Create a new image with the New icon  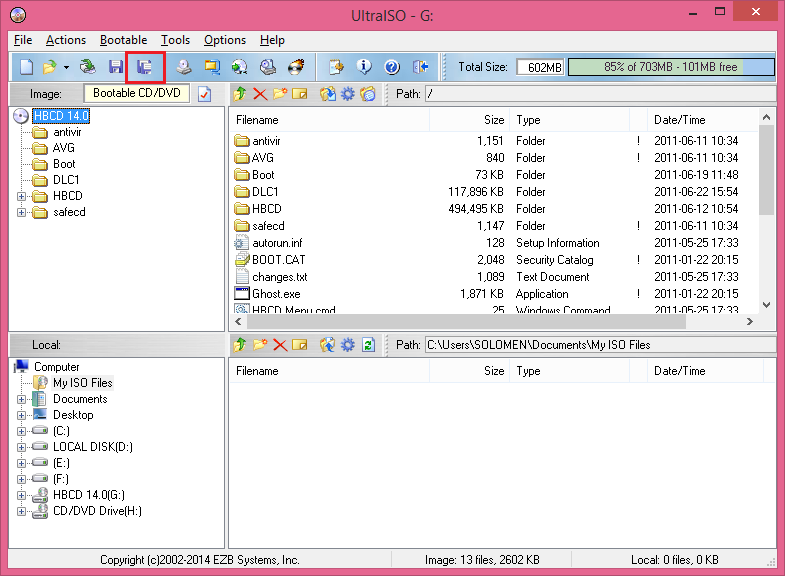(x=26, y=67)
